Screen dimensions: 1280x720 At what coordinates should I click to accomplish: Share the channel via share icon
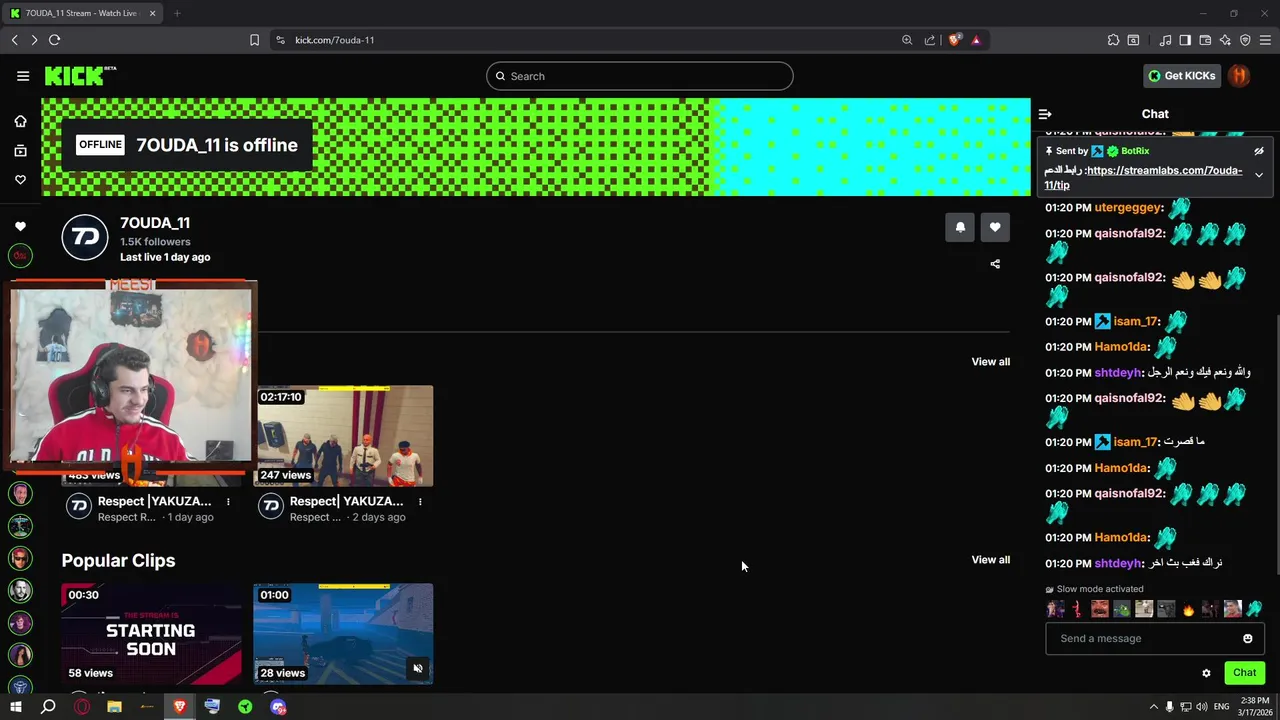coord(995,264)
